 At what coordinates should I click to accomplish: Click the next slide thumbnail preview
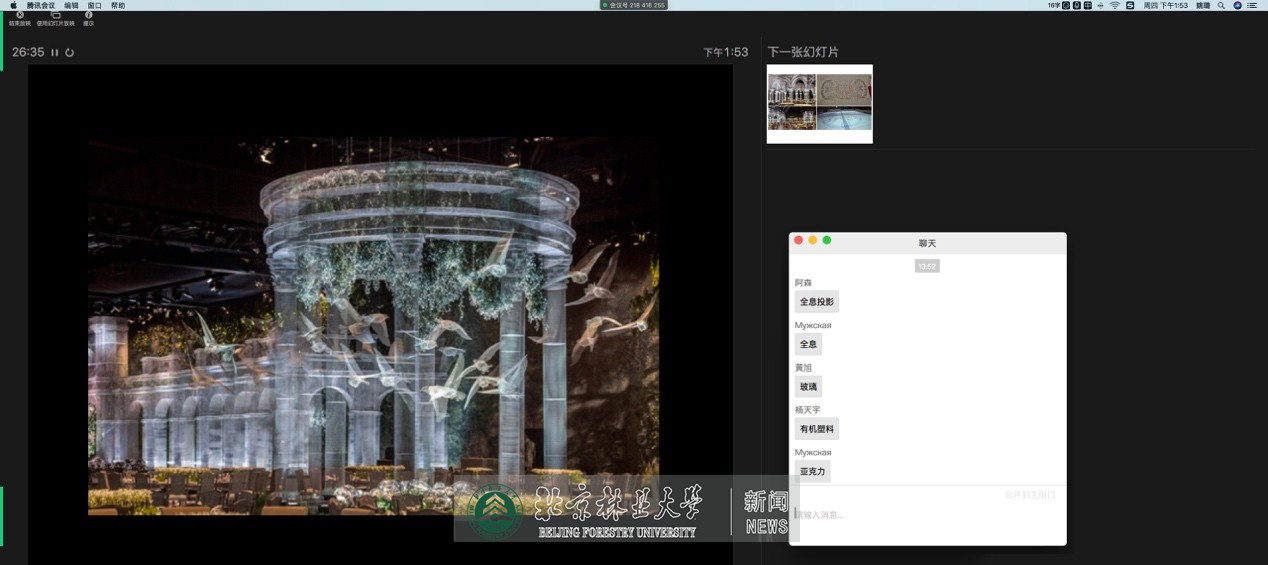coord(819,103)
